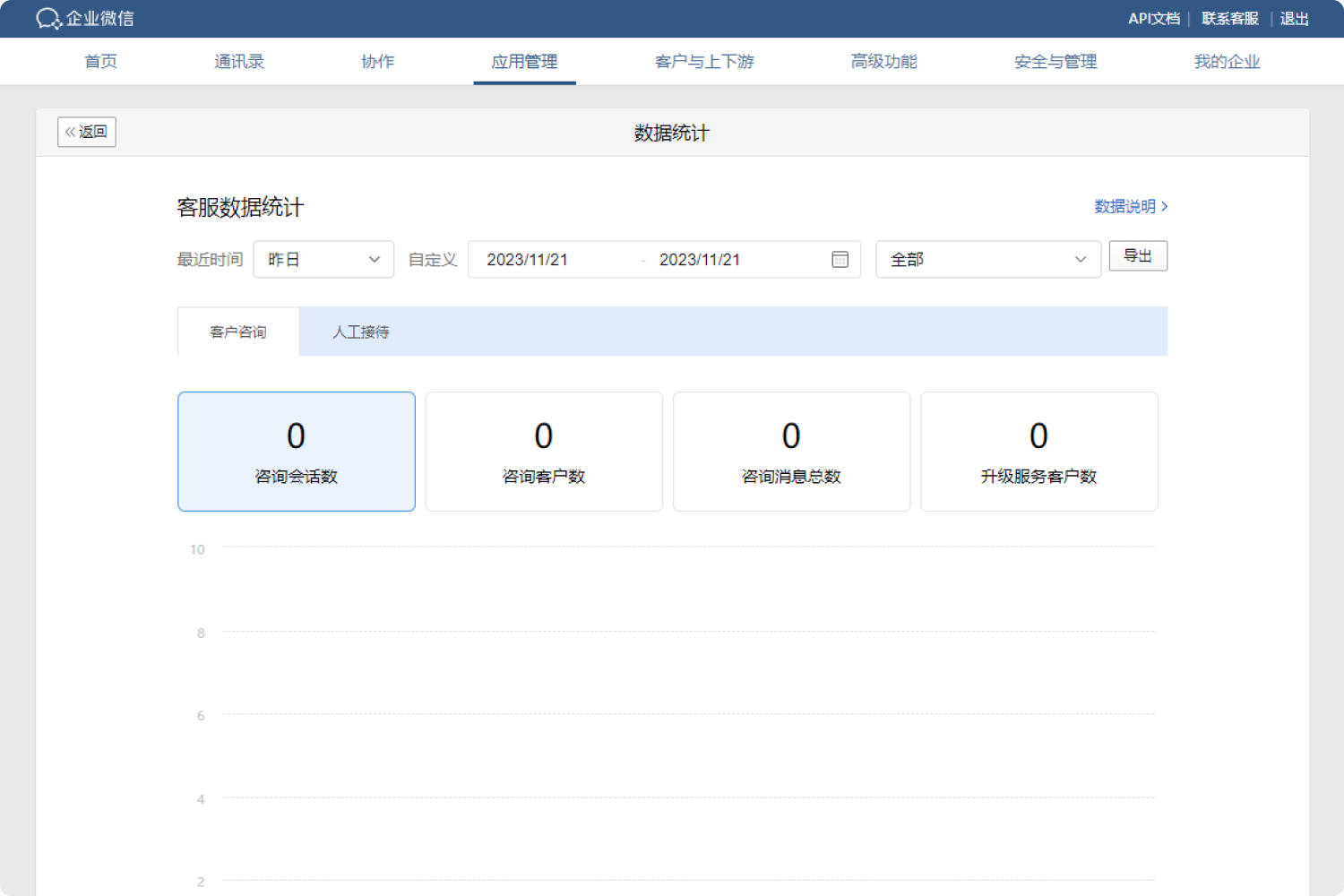Select the 升级服务客户数 stat card
Screen dimensions: 1344x896
click(x=1039, y=452)
